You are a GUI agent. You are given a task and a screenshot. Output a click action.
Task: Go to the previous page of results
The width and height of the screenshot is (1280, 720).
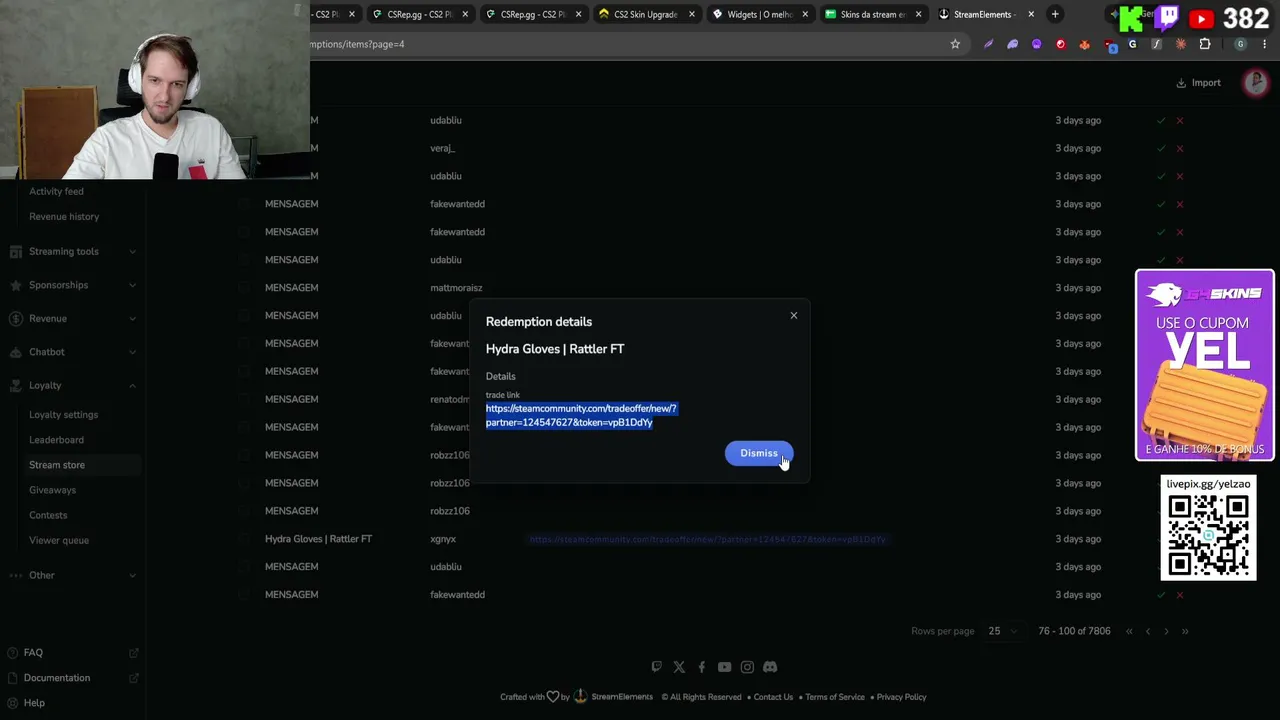pyautogui.click(x=1148, y=631)
